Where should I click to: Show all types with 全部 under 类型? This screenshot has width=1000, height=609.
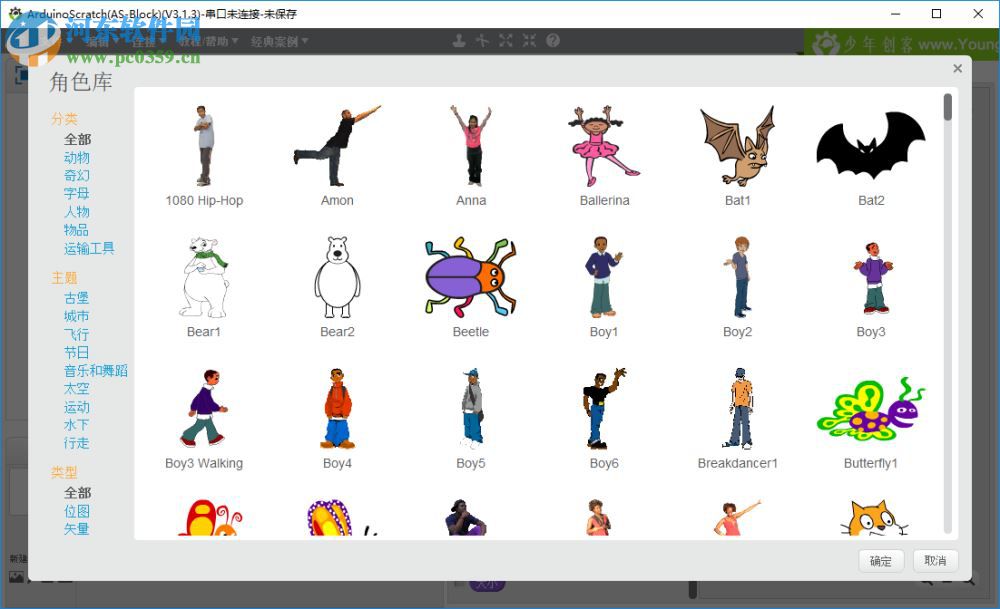(x=77, y=493)
